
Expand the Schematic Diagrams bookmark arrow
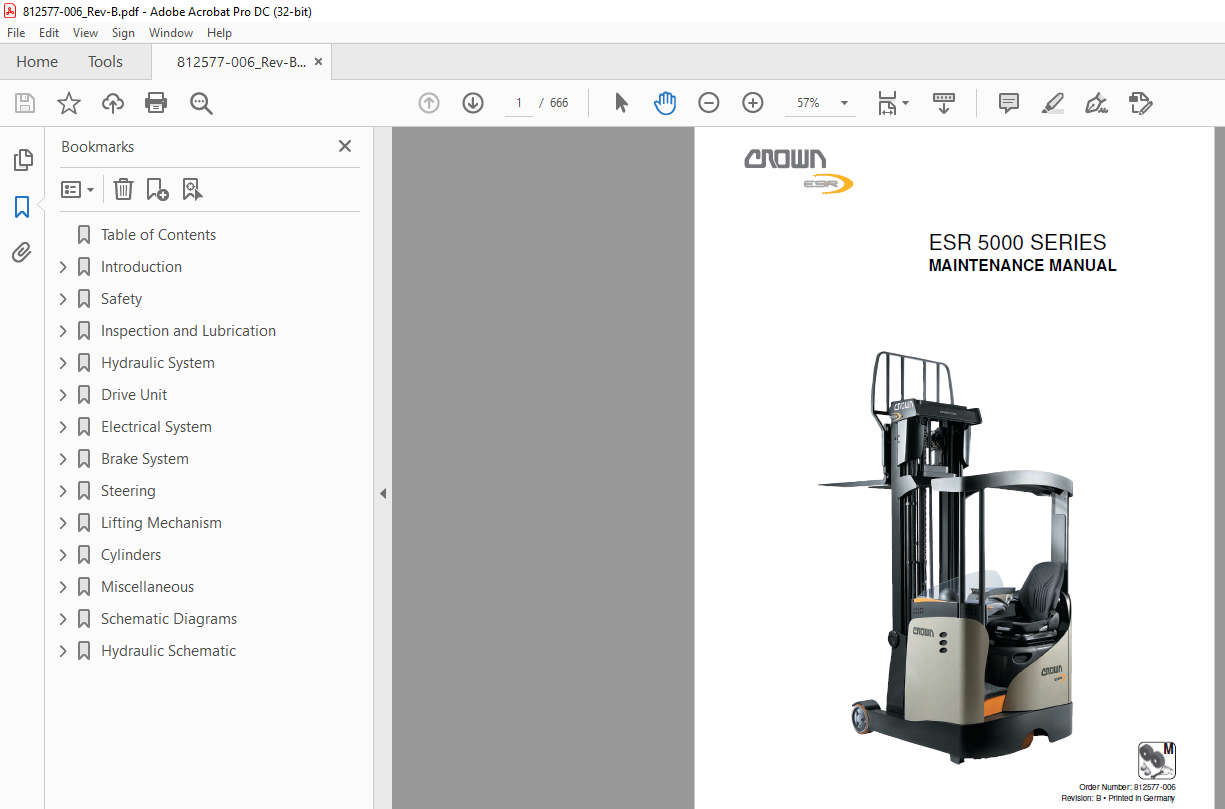click(63, 619)
